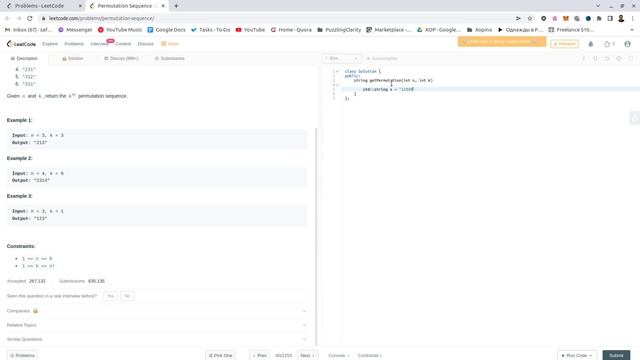This screenshot has width=640, height=360.
Task: Open the Explore menu item
Action: tap(50, 44)
